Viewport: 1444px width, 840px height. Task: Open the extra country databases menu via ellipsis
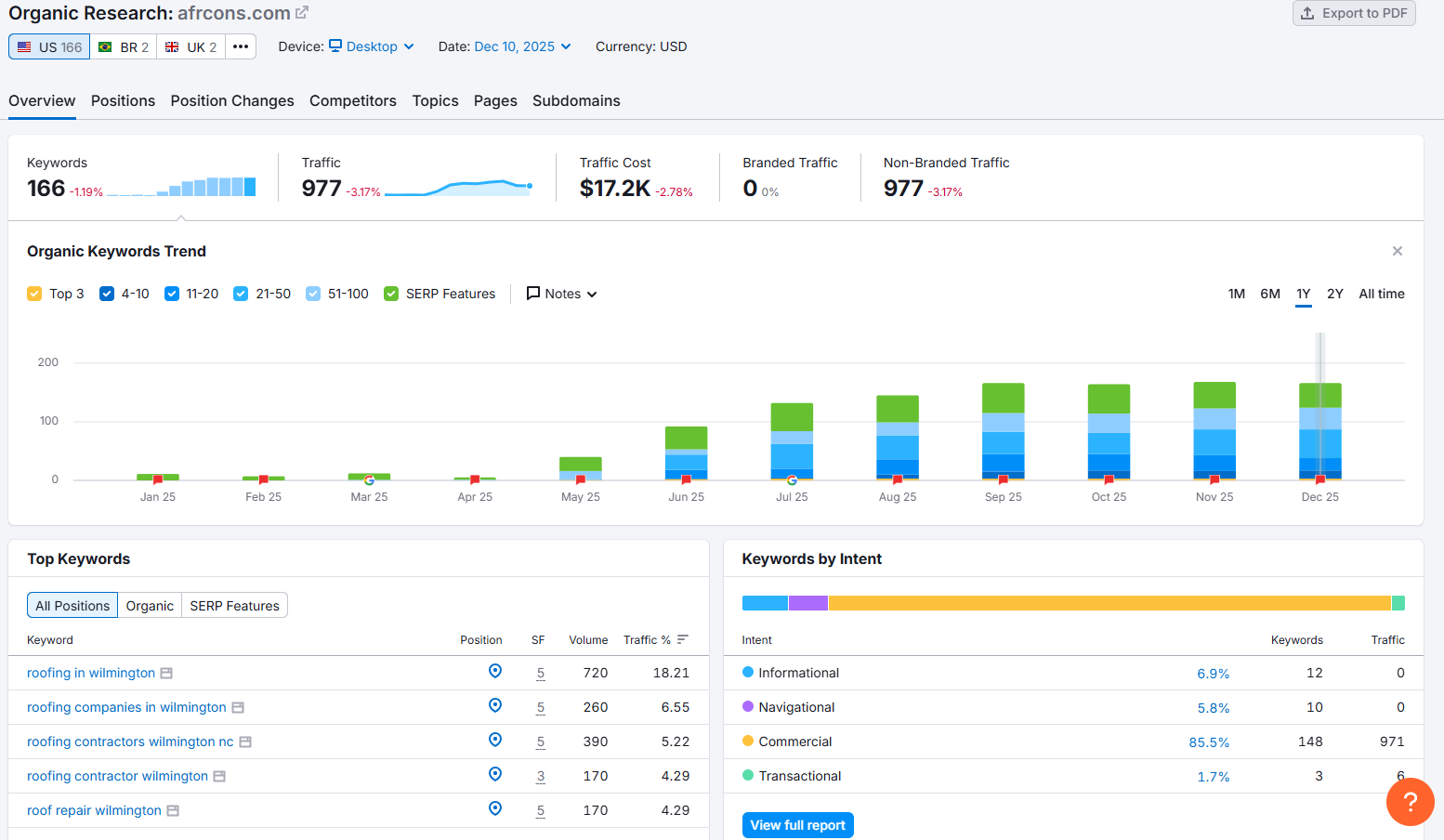[241, 46]
